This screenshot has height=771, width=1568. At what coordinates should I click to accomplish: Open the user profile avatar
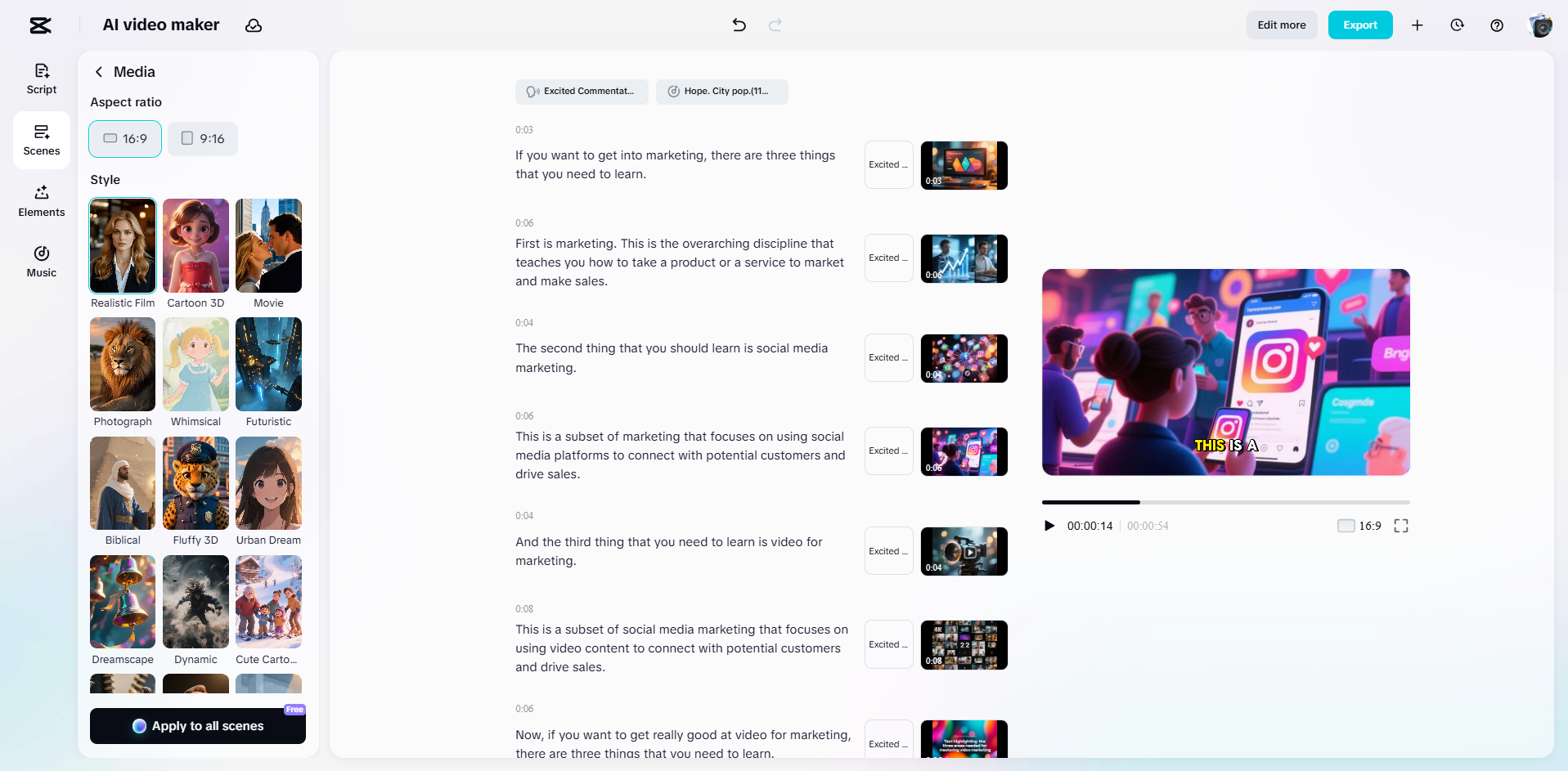tap(1540, 25)
